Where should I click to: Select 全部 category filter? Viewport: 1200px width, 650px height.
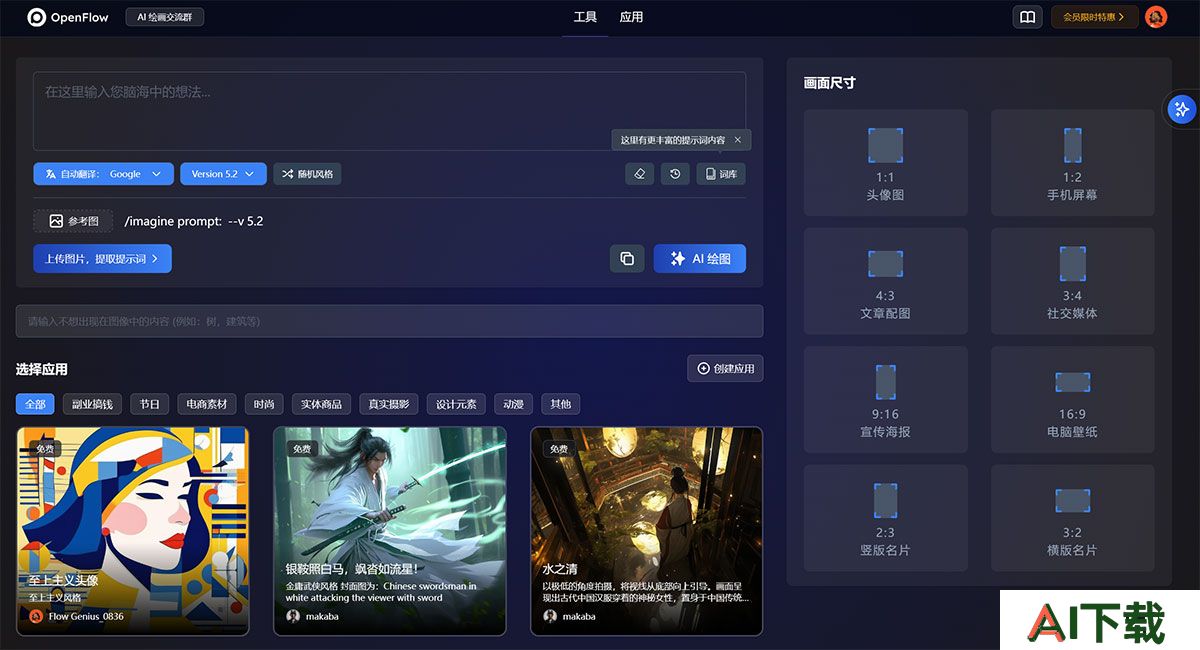click(35, 404)
